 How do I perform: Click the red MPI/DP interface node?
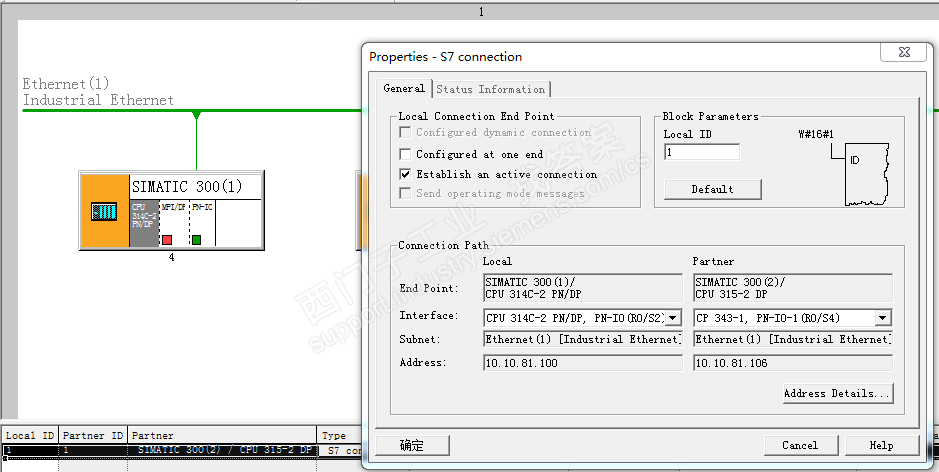point(167,240)
